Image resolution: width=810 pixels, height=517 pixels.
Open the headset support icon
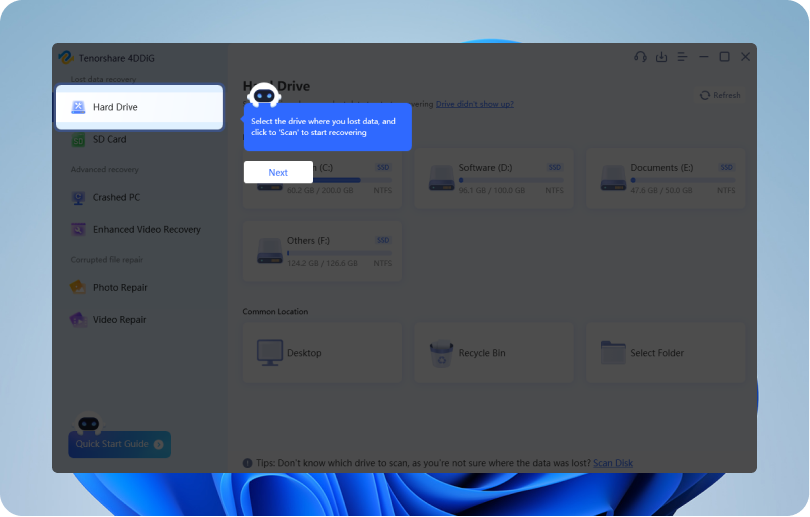640,57
